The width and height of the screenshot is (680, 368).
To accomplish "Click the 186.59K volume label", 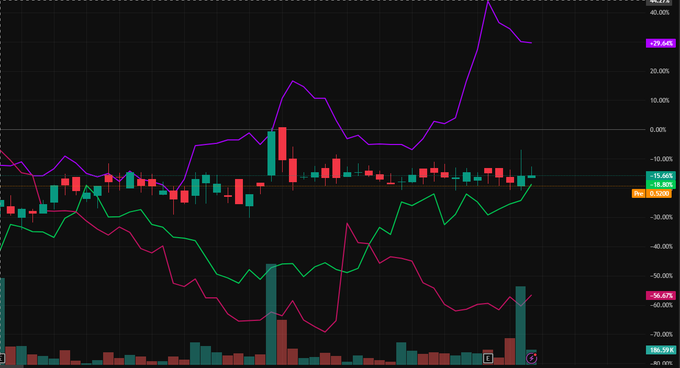I will [x=660, y=350].
